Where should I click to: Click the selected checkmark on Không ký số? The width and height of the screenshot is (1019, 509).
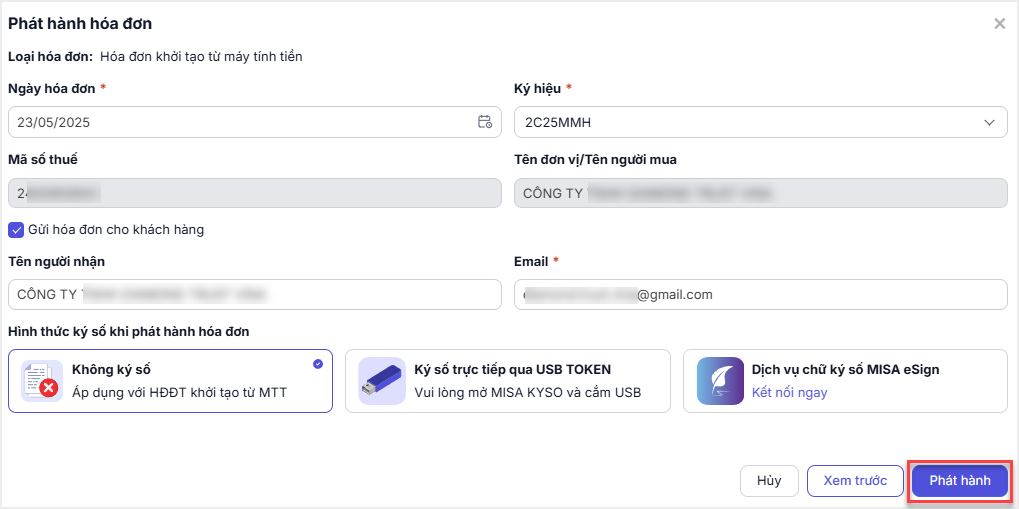[318, 364]
